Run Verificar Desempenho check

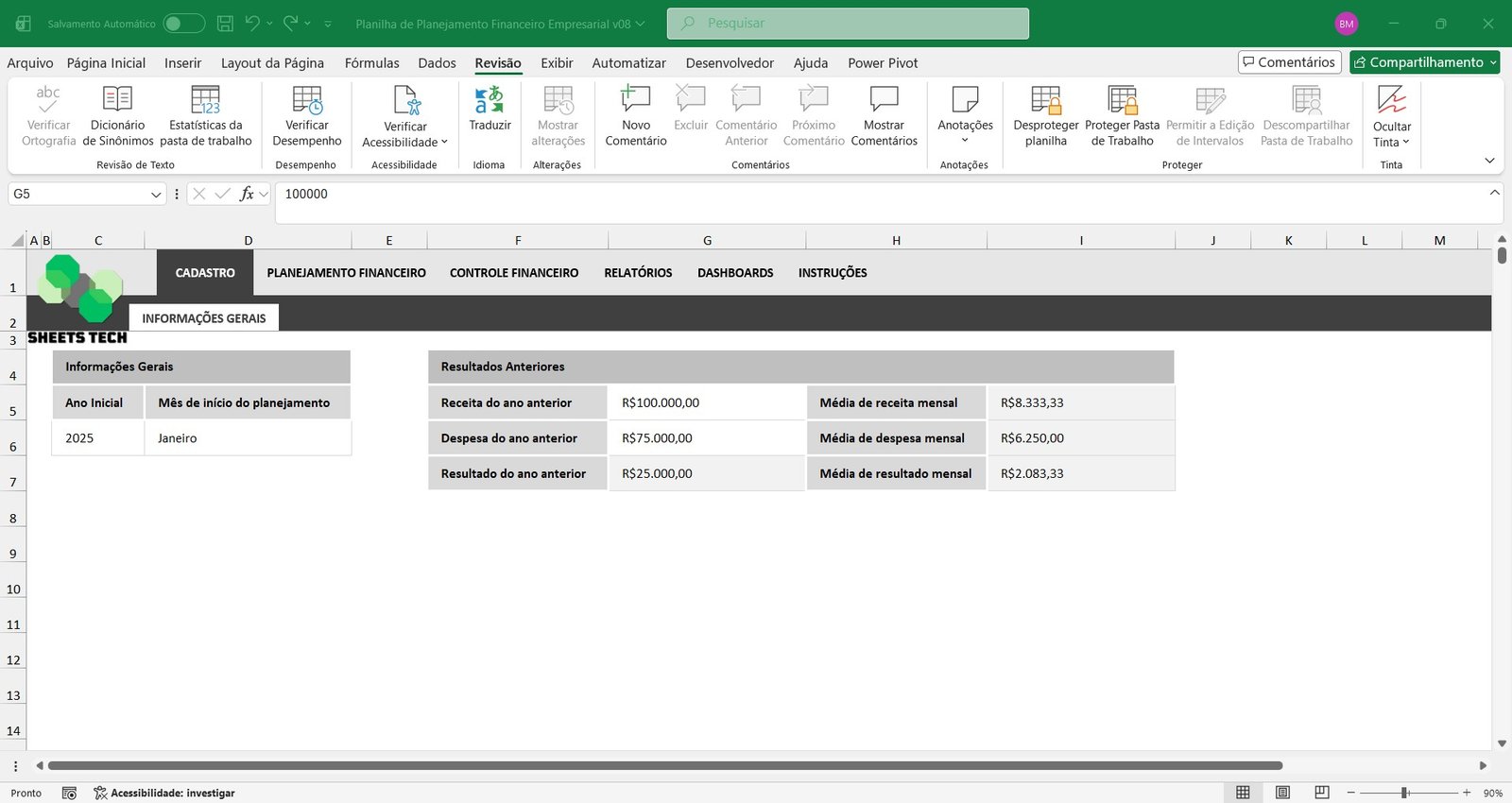pos(307,101)
